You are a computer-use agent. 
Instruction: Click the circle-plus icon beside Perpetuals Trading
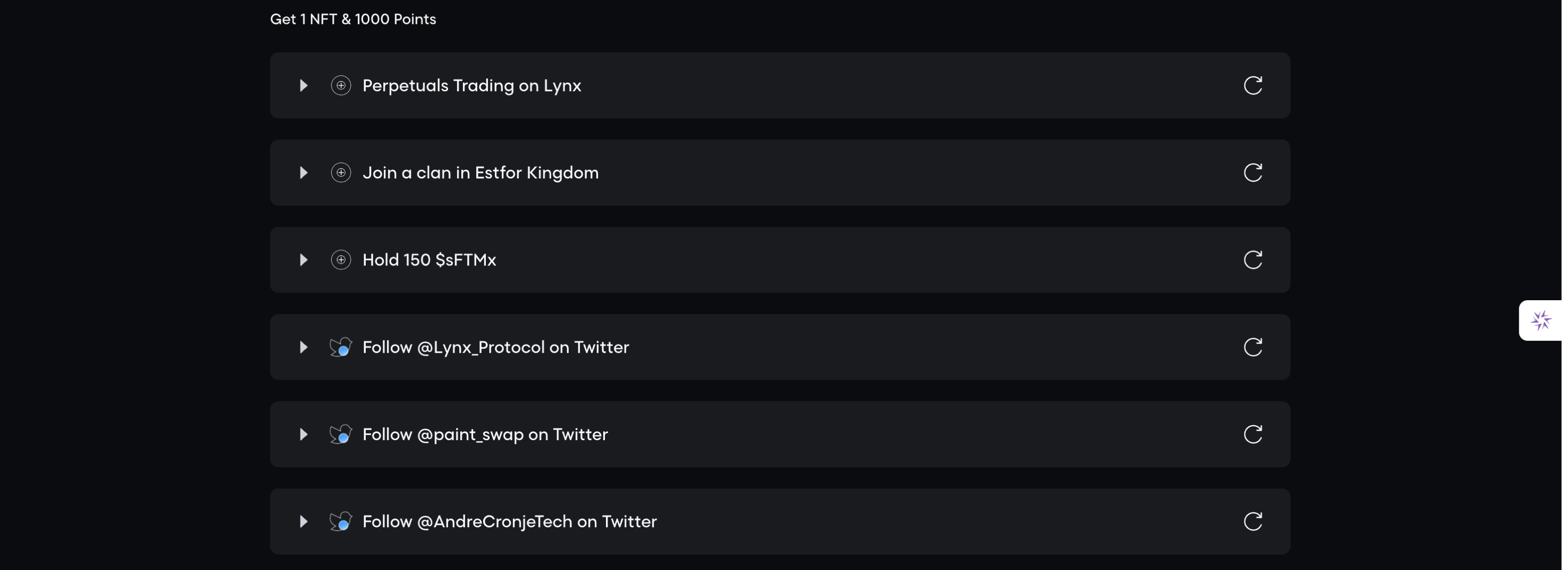click(341, 85)
